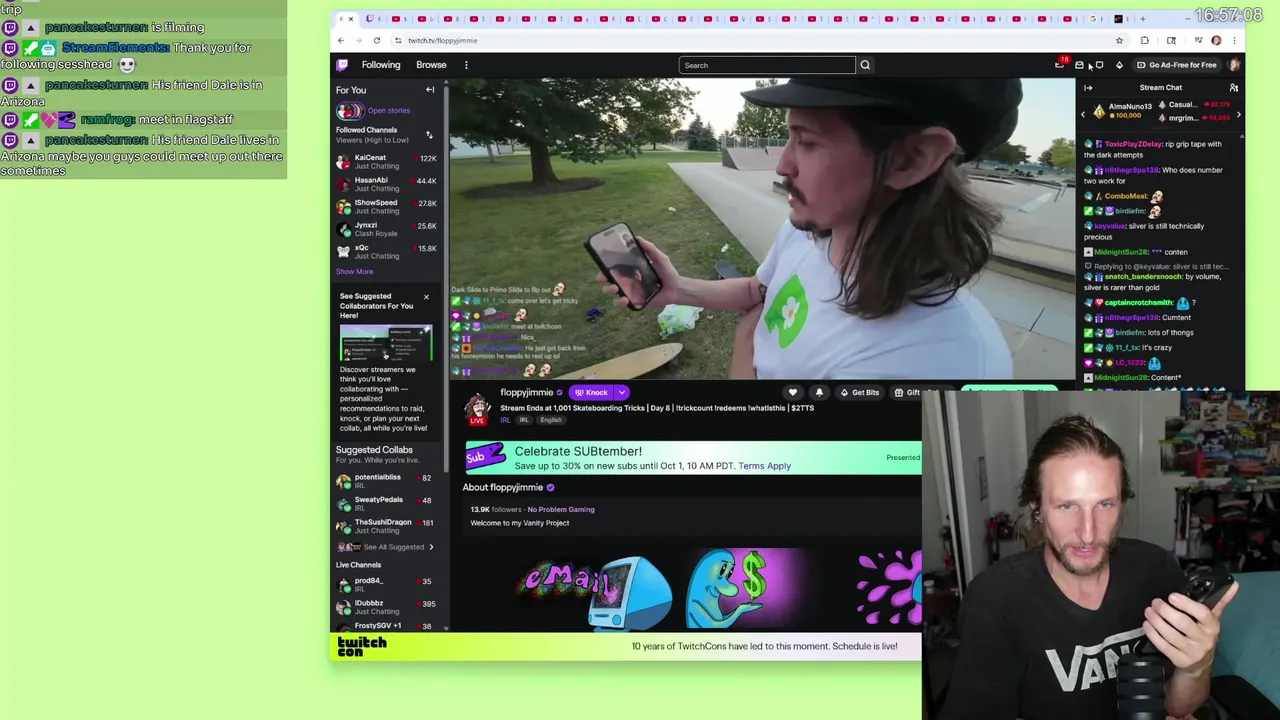Click the Knock button
The height and width of the screenshot is (720, 1280).
(x=592, y=393)
